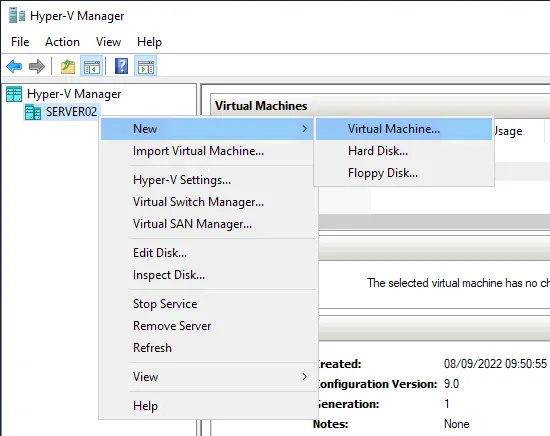Select Hyper-V Manager root node label
This screenshot has height=436, width=550.
(x=74, y=94)
